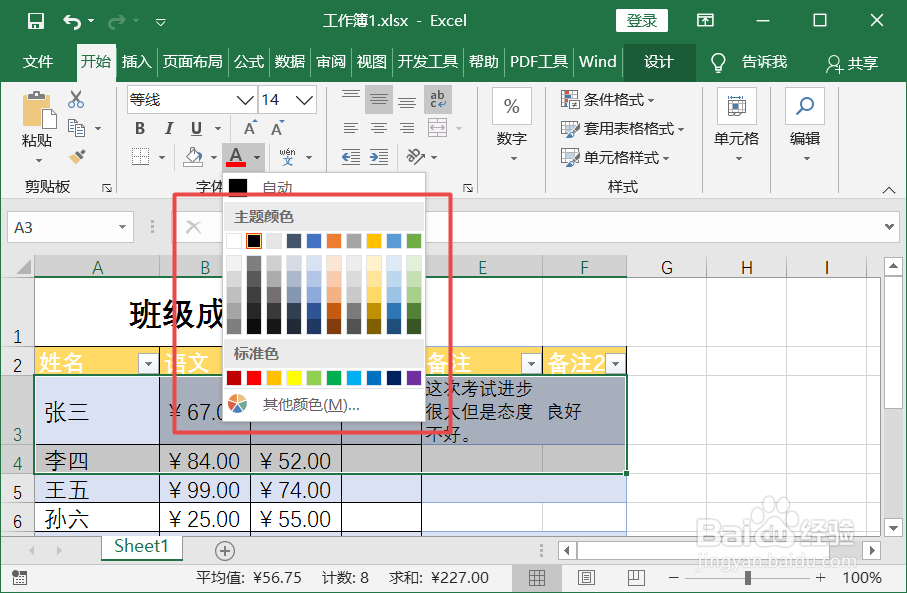The height and width of the screenshot is (593, 907).
Task: Open the font size dropdown showing 14
Action: [305, 100]
